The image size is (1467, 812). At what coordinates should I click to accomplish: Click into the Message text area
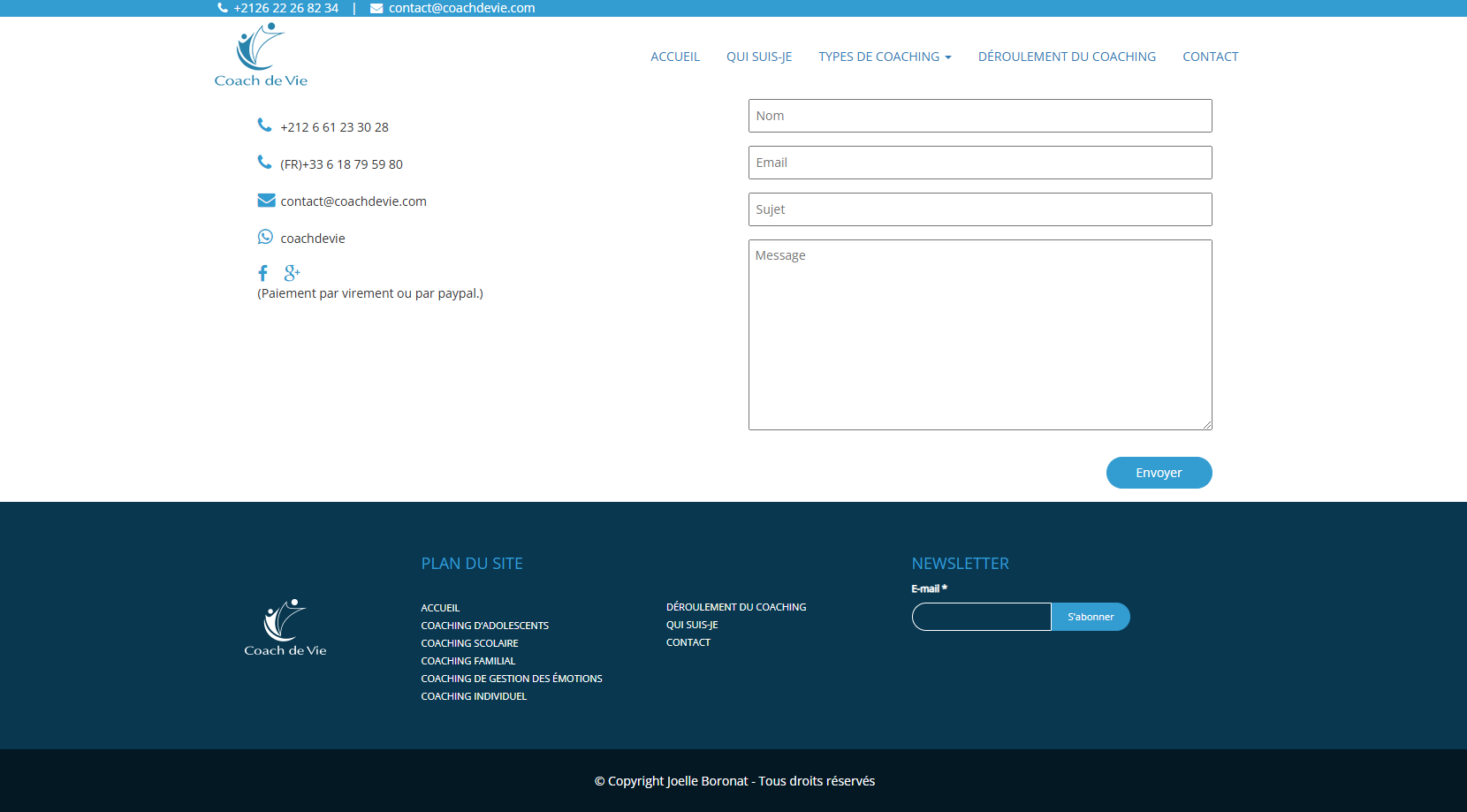click(979, 334)
